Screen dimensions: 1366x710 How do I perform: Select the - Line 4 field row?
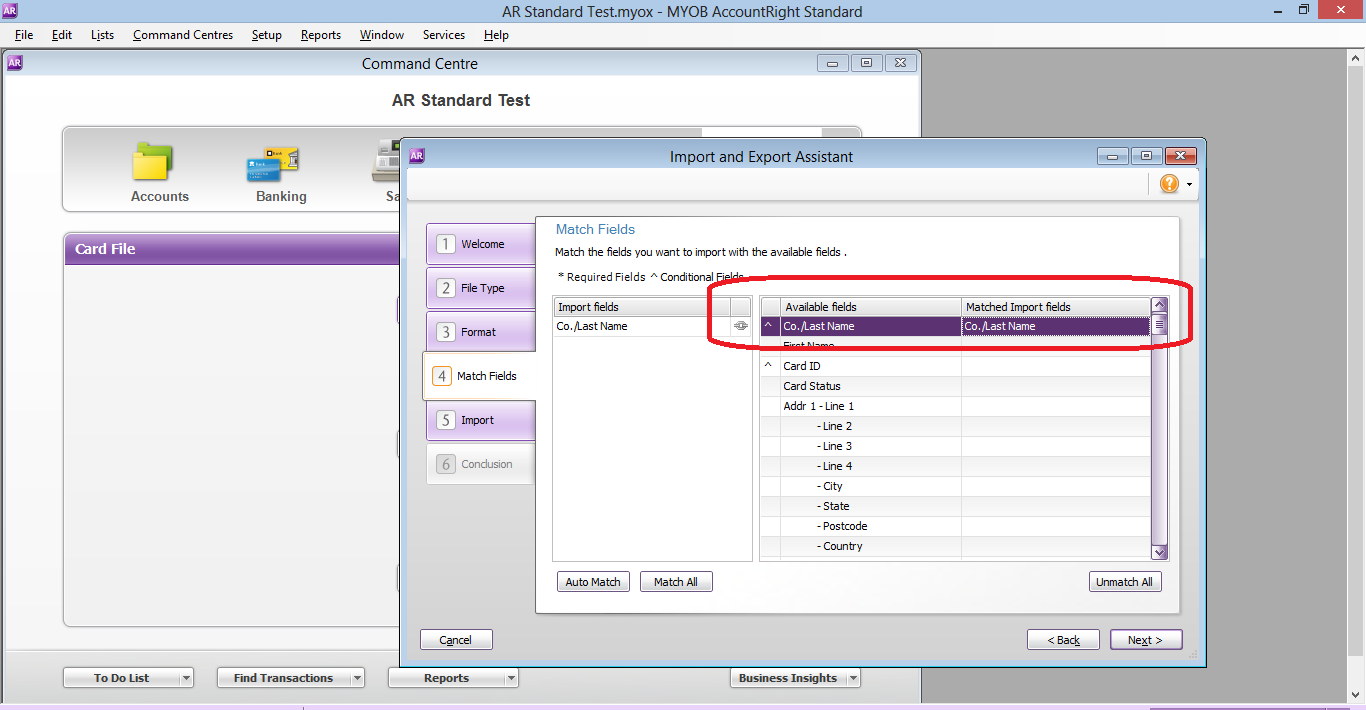[870, 466]
